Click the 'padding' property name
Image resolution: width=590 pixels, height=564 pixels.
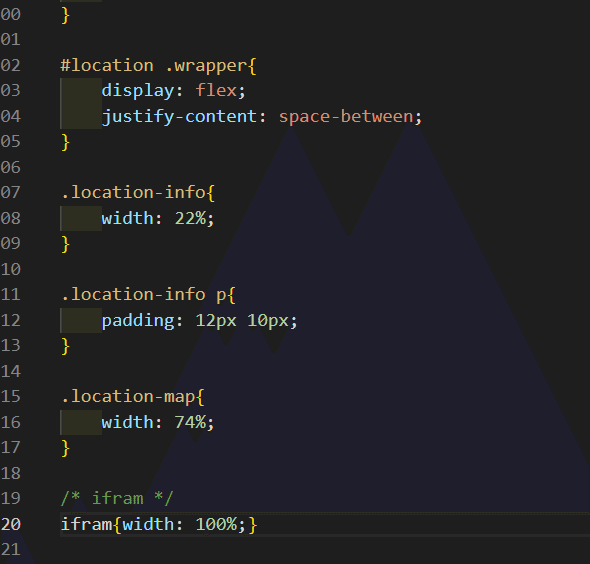click(138, 321)
